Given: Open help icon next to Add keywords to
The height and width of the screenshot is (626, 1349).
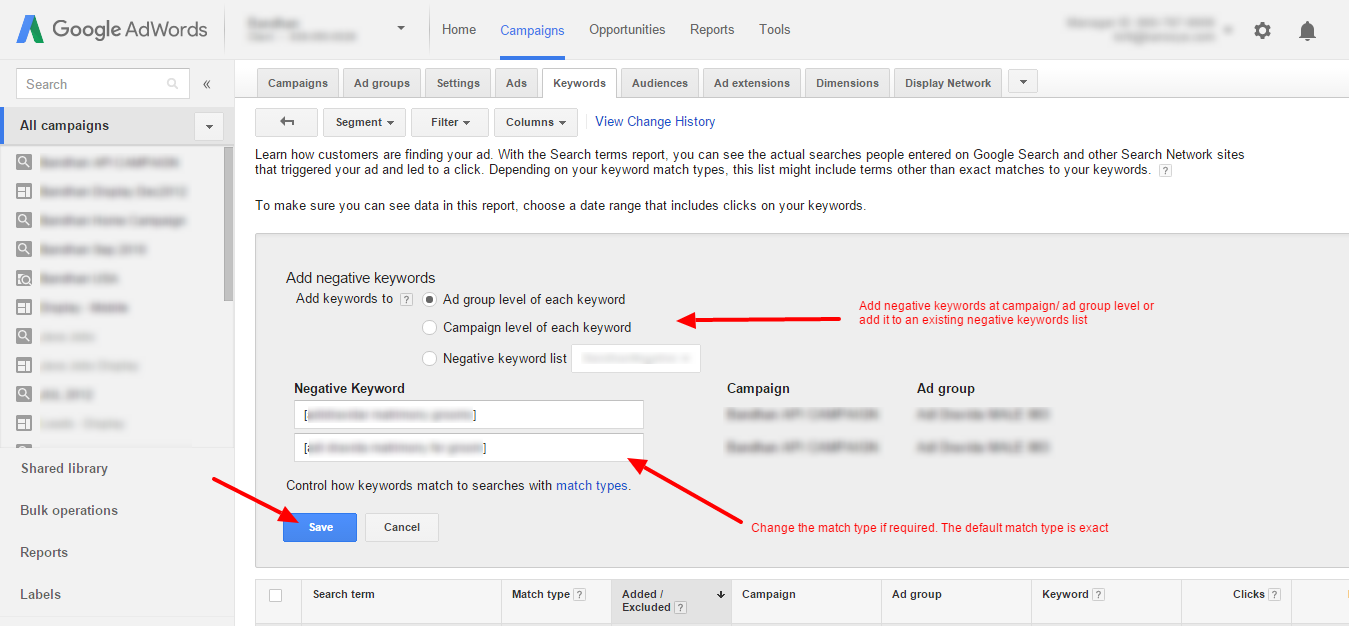Looking at the screenshot, I should pyautogui.click(x=406, y=299).
